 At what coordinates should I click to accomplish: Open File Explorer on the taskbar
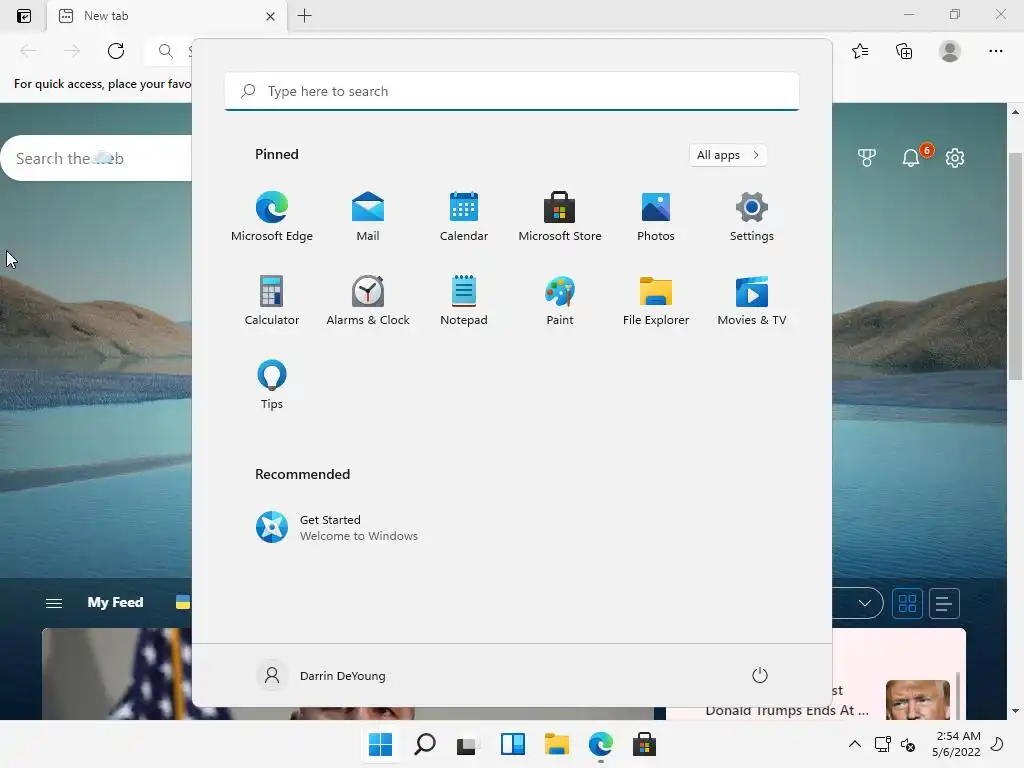coord(556,744)
